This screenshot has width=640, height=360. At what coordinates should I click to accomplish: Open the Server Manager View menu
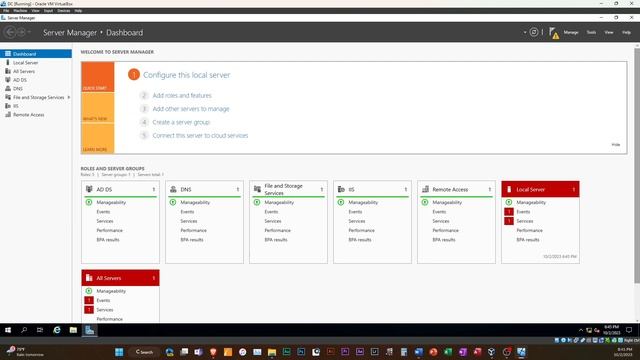coord(609,32)
